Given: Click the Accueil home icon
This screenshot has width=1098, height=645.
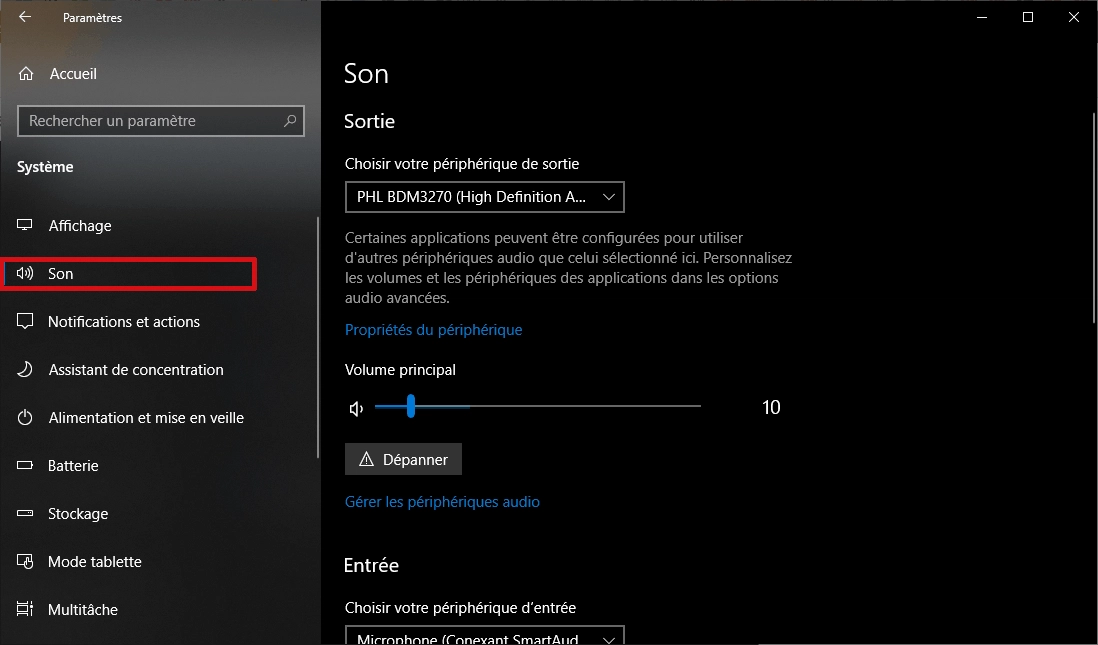Looking at the screenshot, I should click(x=27, y=74).
